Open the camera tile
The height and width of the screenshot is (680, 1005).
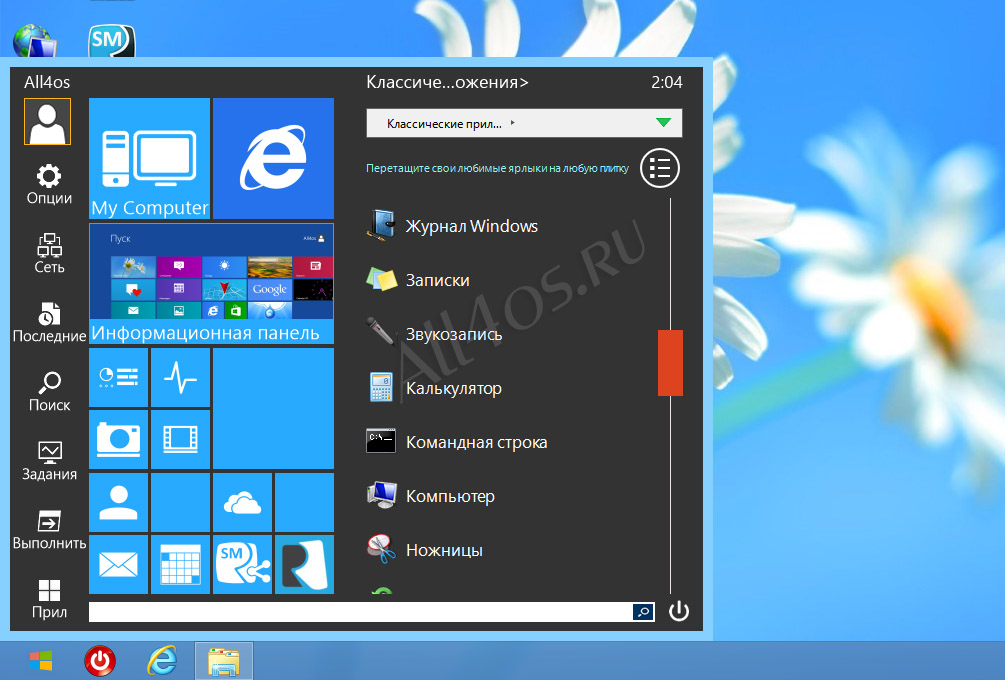pos(119,440)
